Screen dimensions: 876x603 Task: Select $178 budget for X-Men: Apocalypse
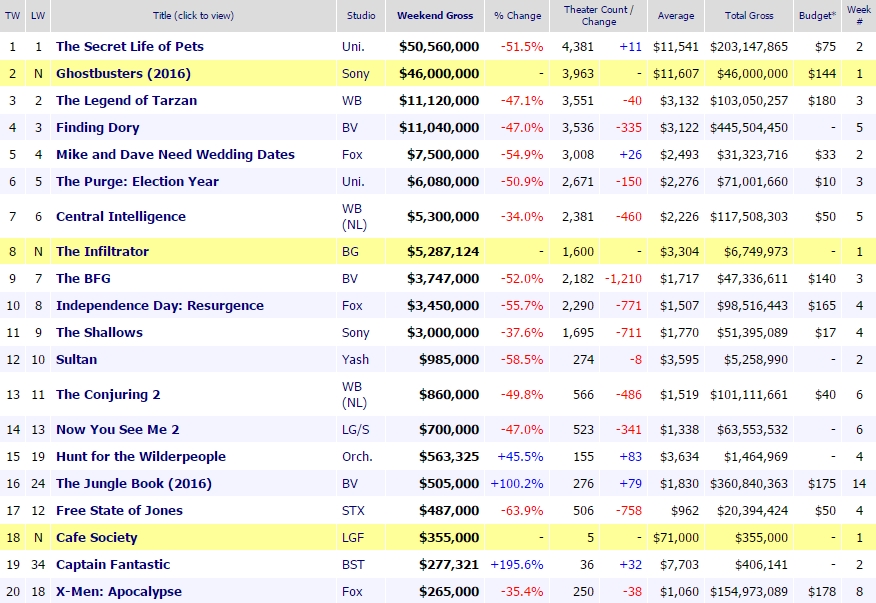(822, 591)
